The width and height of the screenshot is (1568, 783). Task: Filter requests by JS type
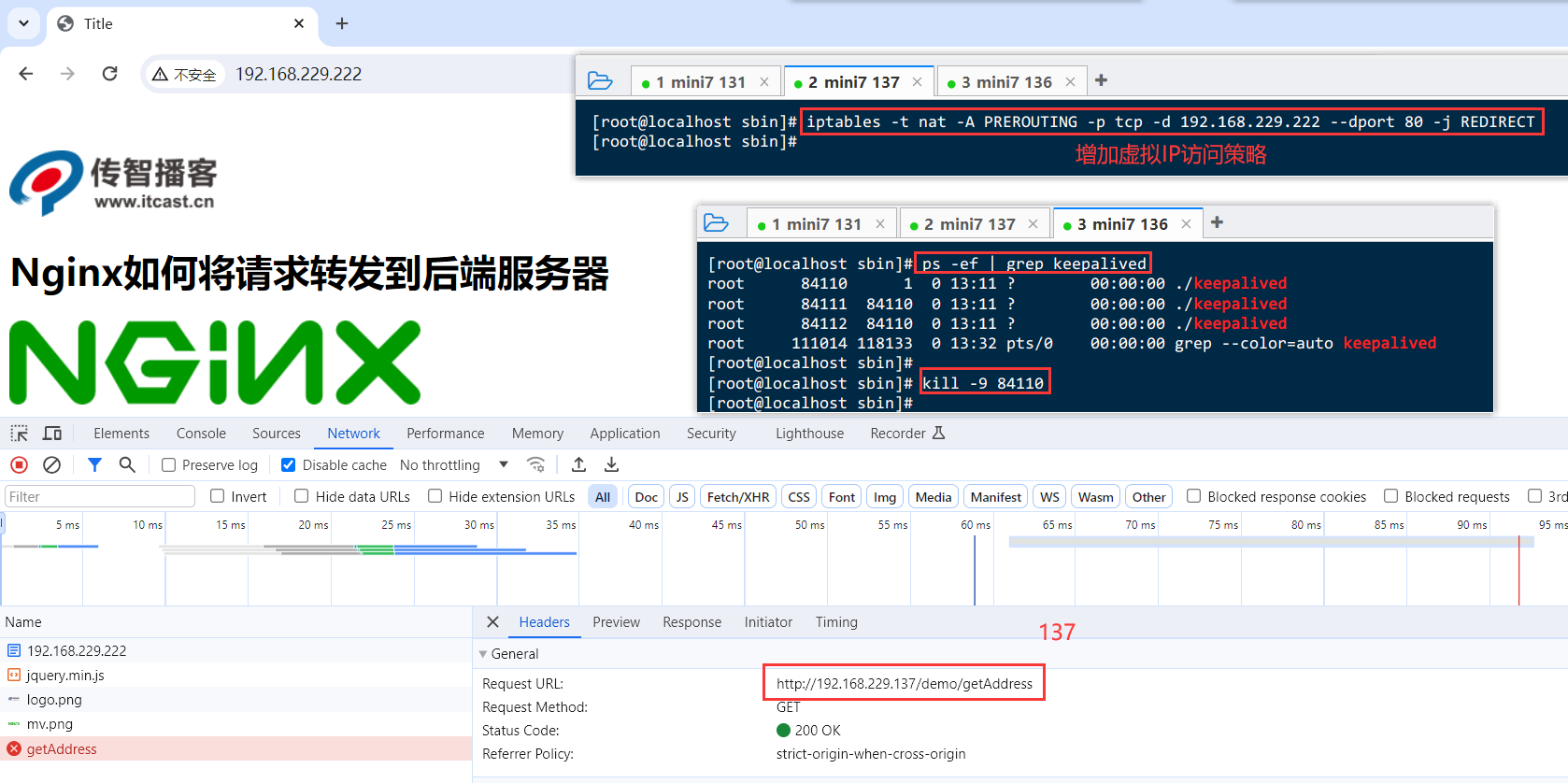click(682, 497)
